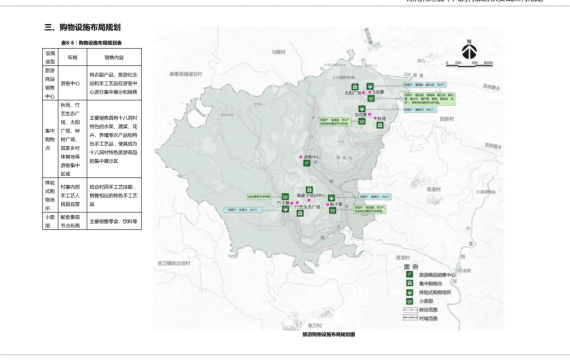
Task: Select the kiosk icon above 竹子寨 label
Action: click(285, 196)
